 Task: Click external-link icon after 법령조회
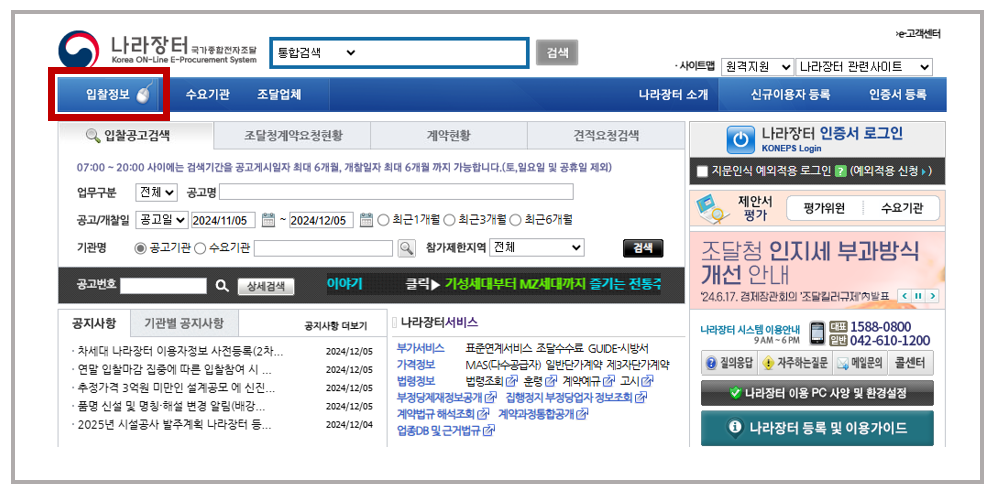pyautogui.click(x=511, y=381)
